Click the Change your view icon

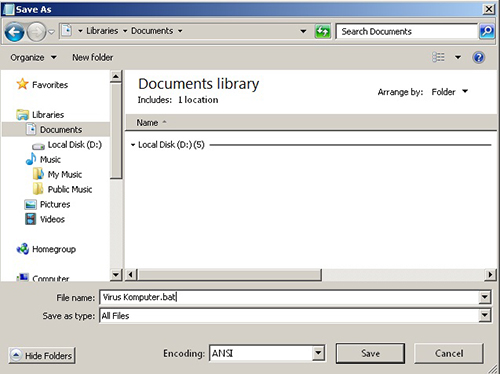pos(438,57)
